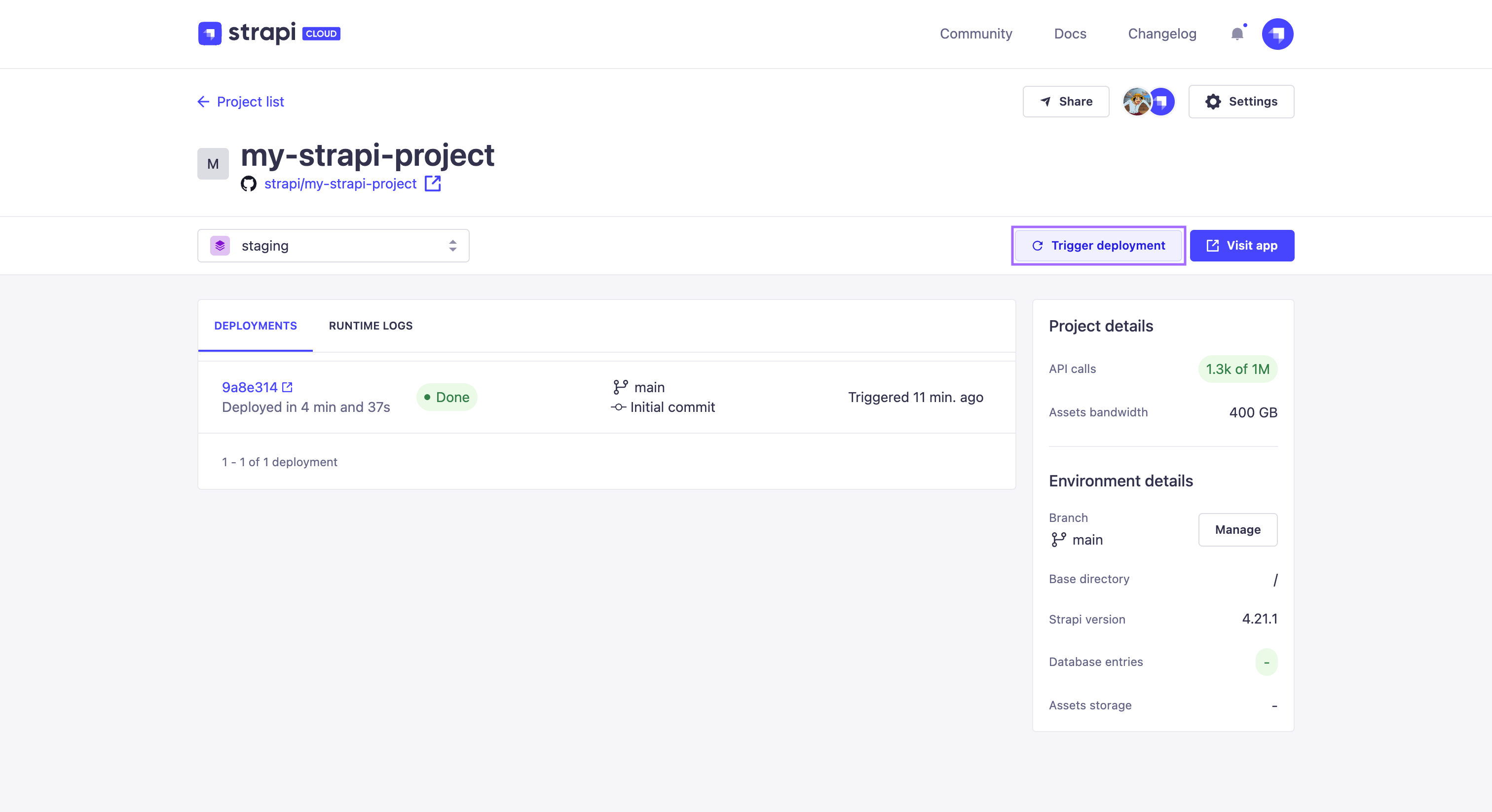Viewport: 1492px width, 812px height.
Task: Open external link beside commit 9a8e314
Action: [287, 387]
